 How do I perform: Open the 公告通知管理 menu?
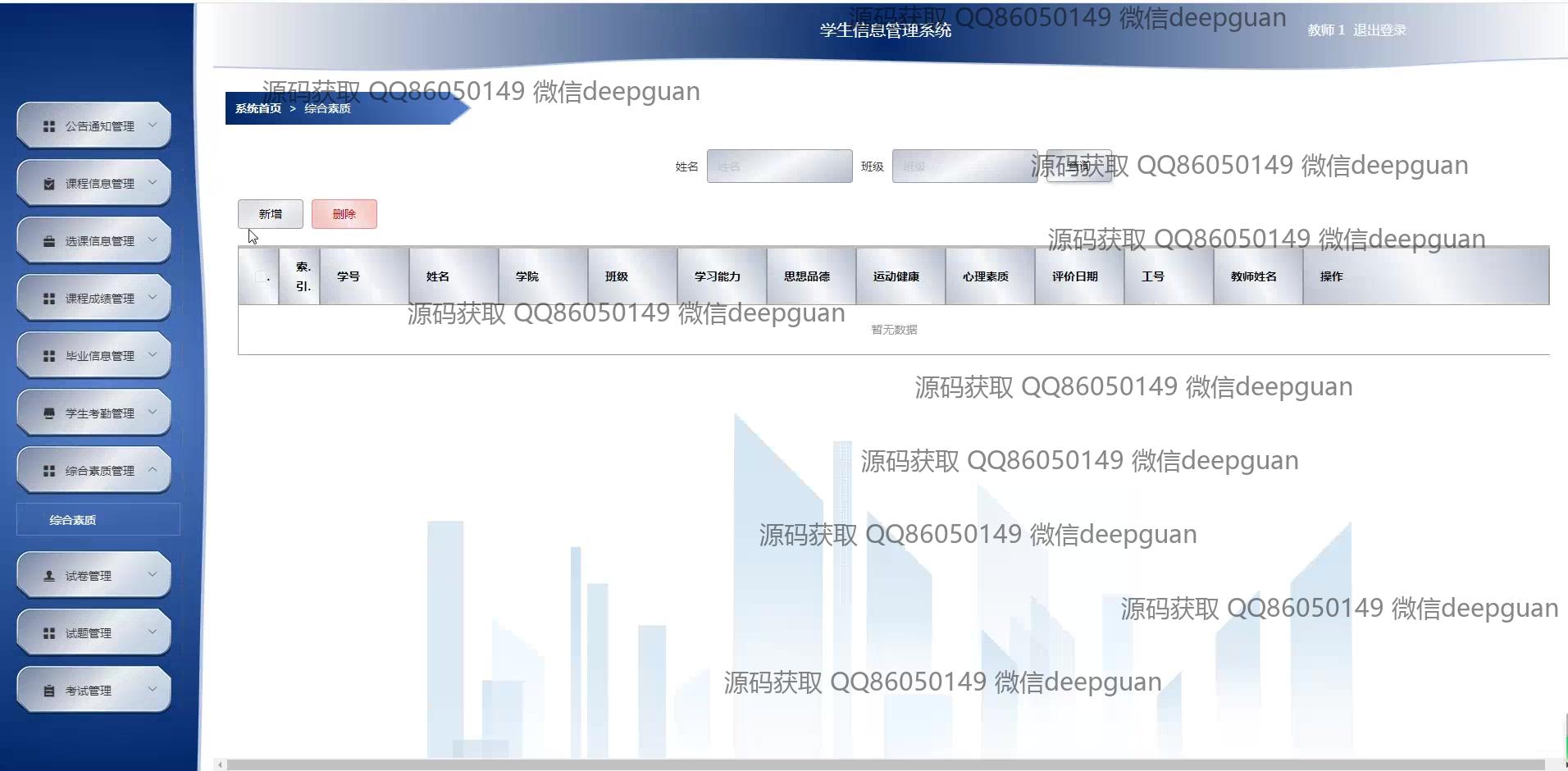coord(94,125)
